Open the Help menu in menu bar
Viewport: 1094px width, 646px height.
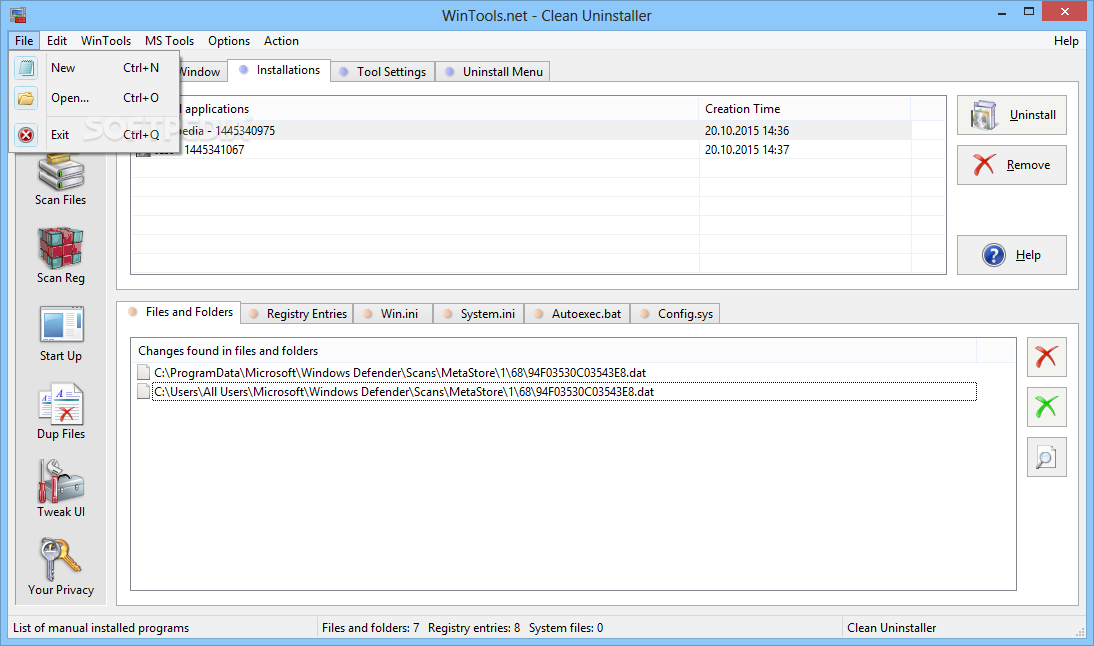pyautogui.click(x=1066, y=40)
